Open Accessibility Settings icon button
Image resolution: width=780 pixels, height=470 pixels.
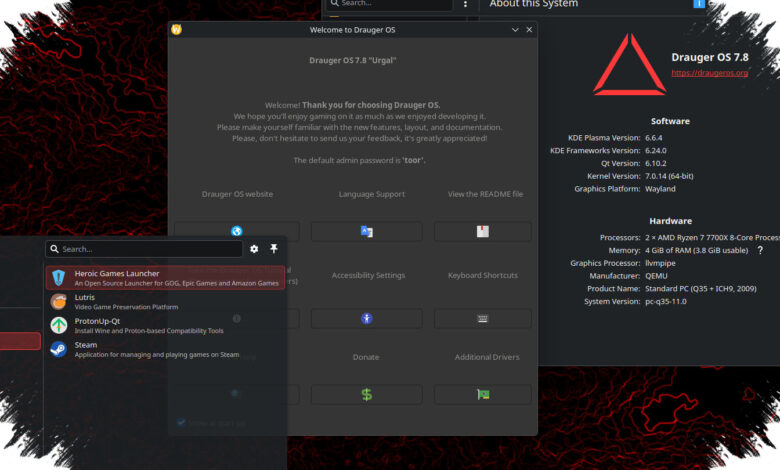[367, 318]
